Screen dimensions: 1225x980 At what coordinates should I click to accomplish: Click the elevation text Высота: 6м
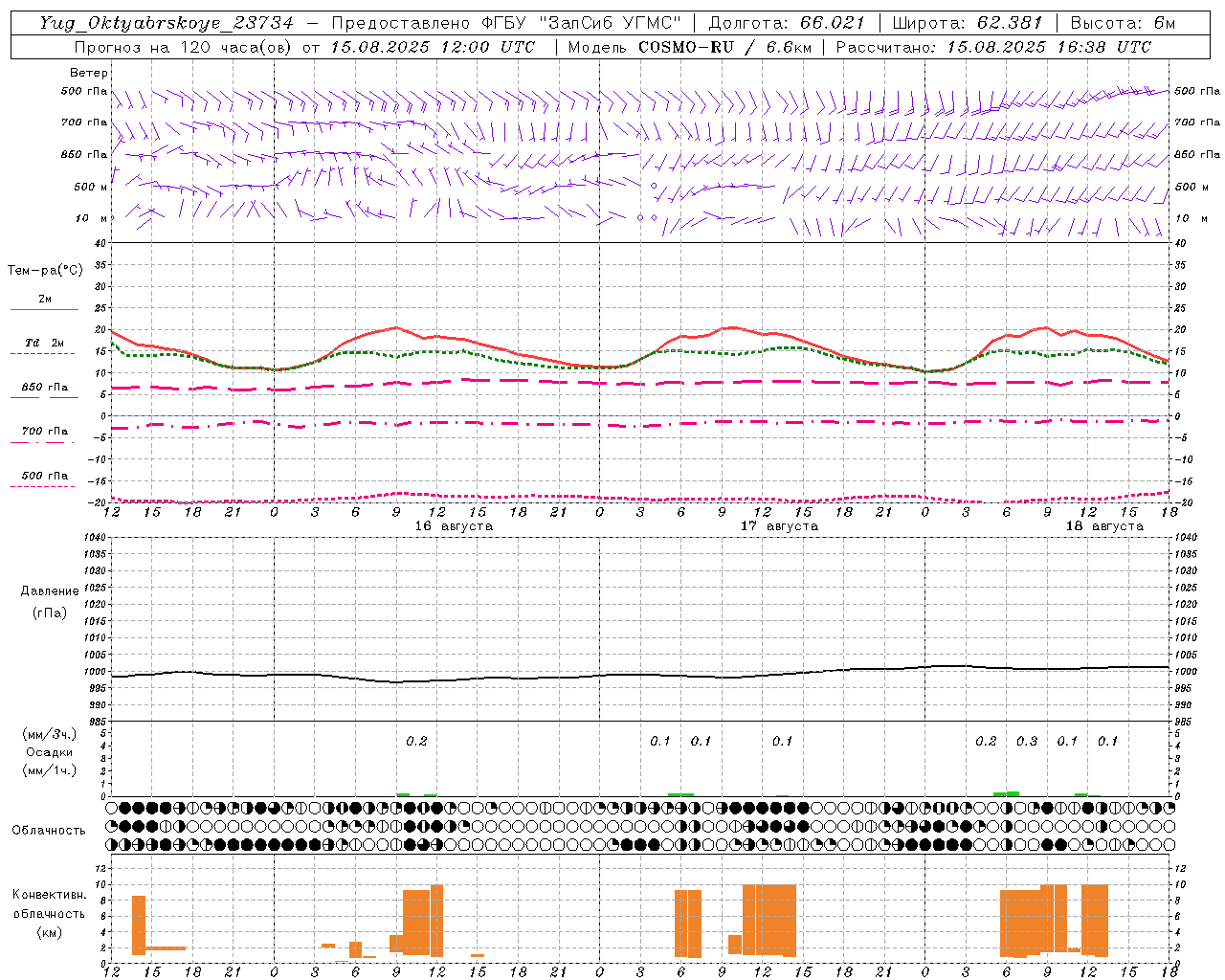click(1123, 23)
